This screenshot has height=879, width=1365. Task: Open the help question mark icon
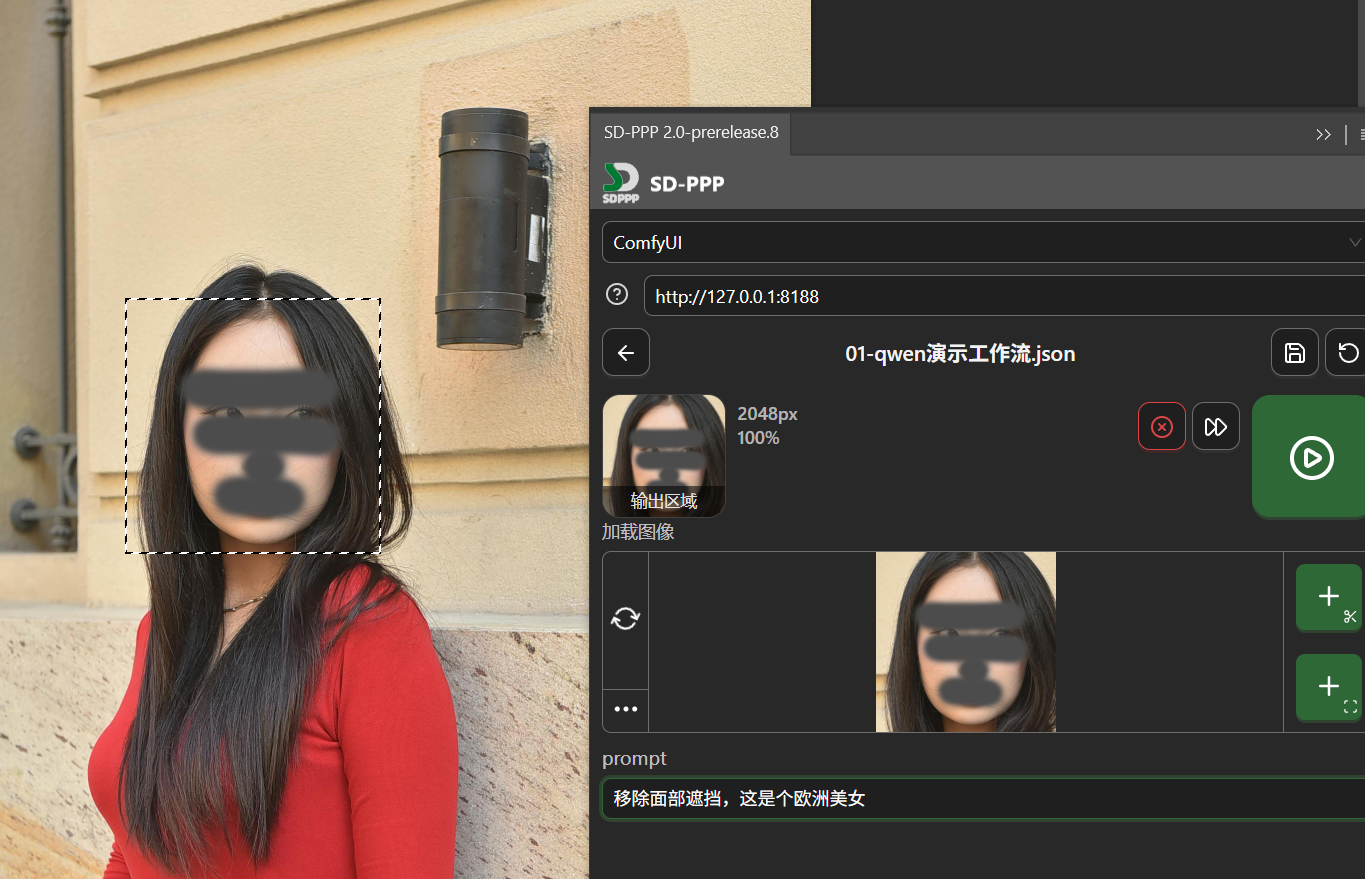pos(618,295)
